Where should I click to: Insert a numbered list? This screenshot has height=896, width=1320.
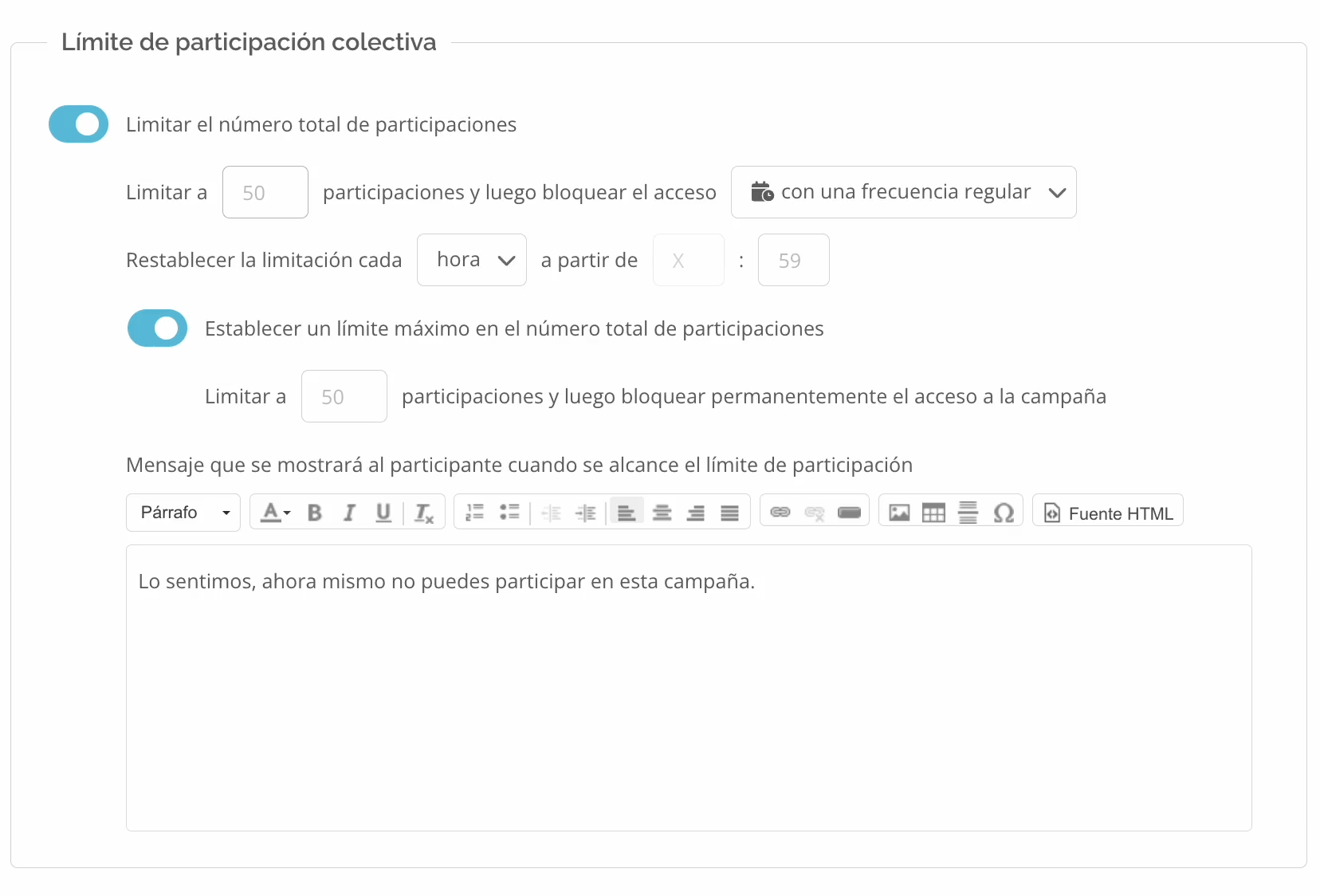coord(475,513)
